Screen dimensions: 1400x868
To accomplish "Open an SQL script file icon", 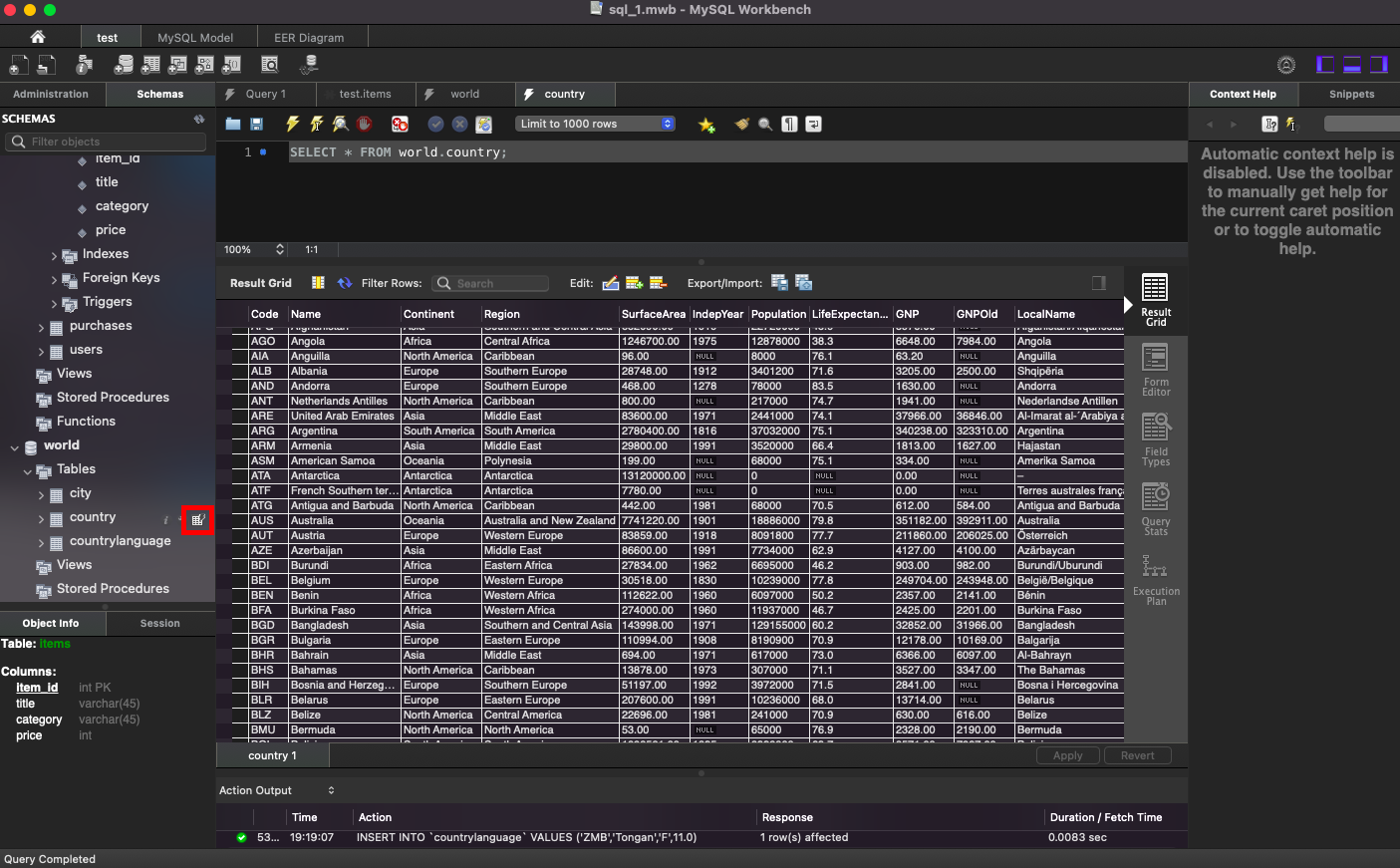I will [x=46, y=65].
